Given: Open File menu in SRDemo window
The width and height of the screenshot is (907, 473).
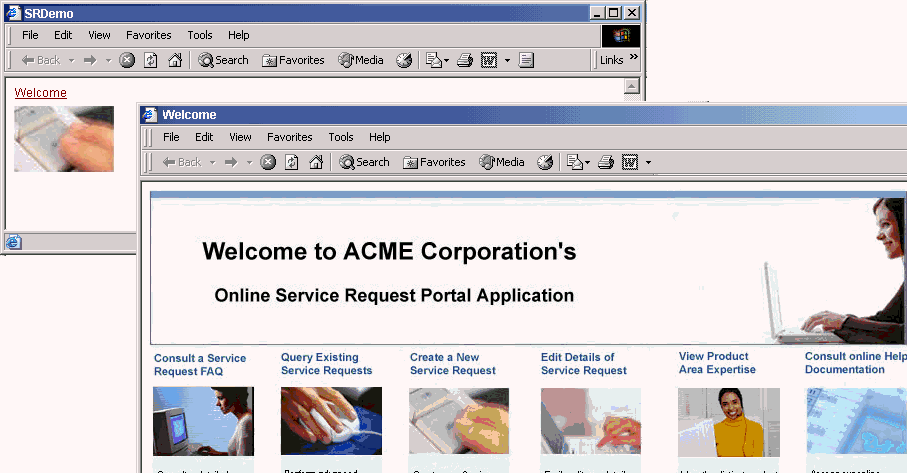Looking at the screenshot, I should 30,35.
